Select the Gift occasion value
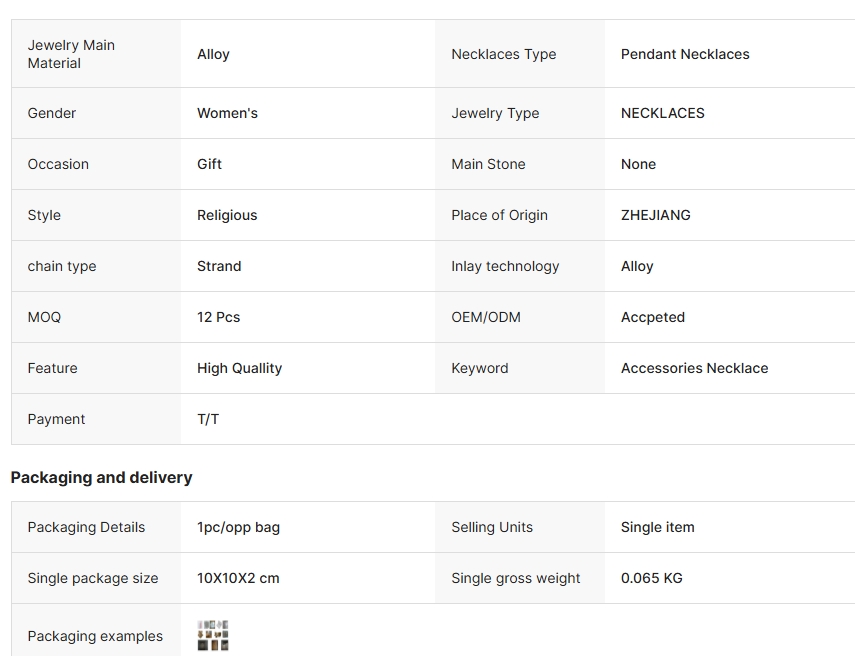855x656 pixels. pos(209,164)
